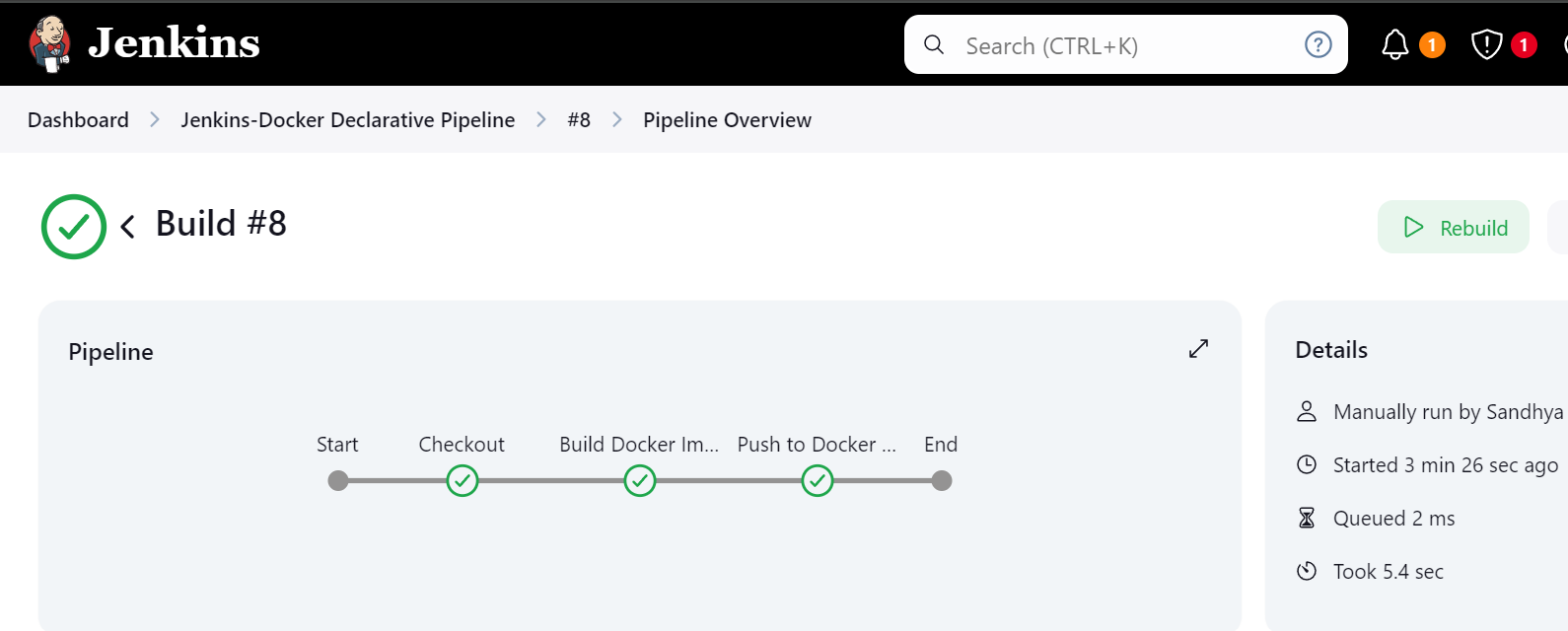Click the Start label
Screen dimensions: 1568x631
point(337,445)
